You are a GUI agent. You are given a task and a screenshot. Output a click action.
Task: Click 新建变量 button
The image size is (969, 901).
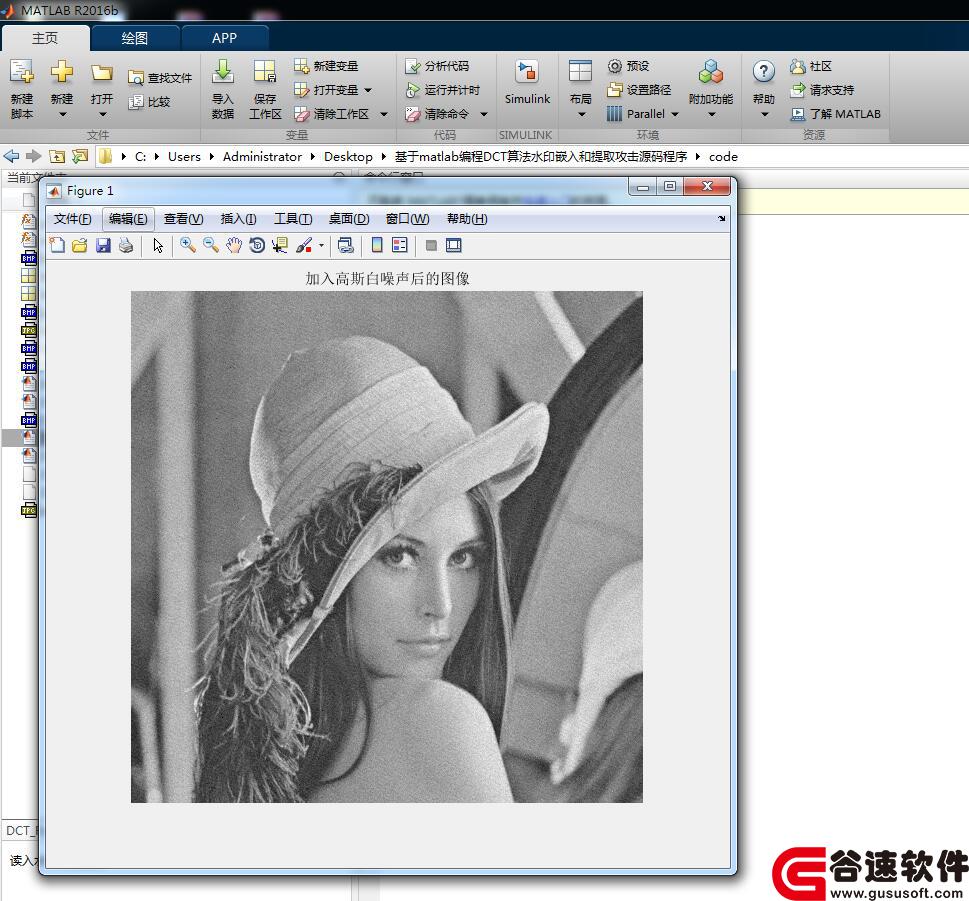[326, 66]
